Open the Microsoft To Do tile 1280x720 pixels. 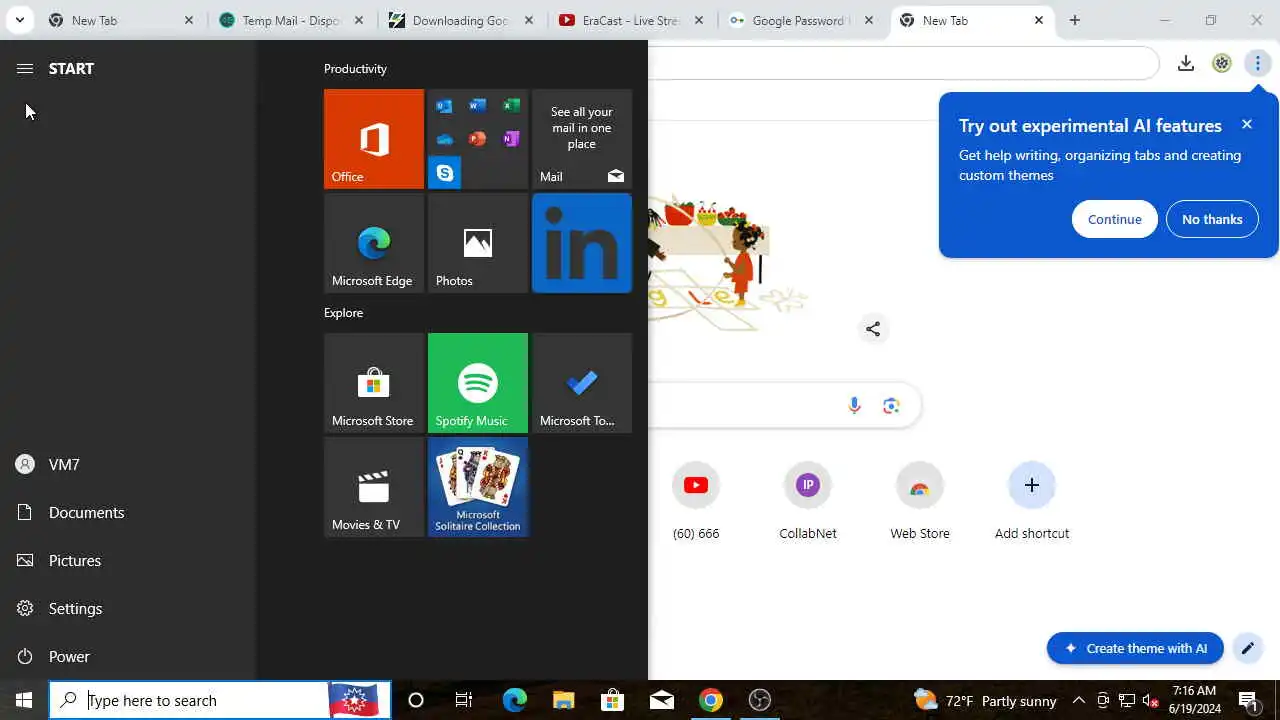click(582, 383)
